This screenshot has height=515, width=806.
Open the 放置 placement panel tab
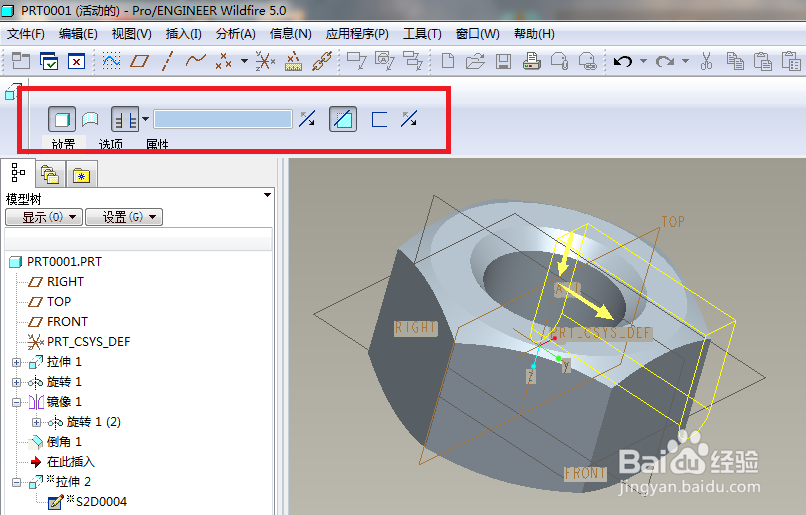click(x=64, y=144)
